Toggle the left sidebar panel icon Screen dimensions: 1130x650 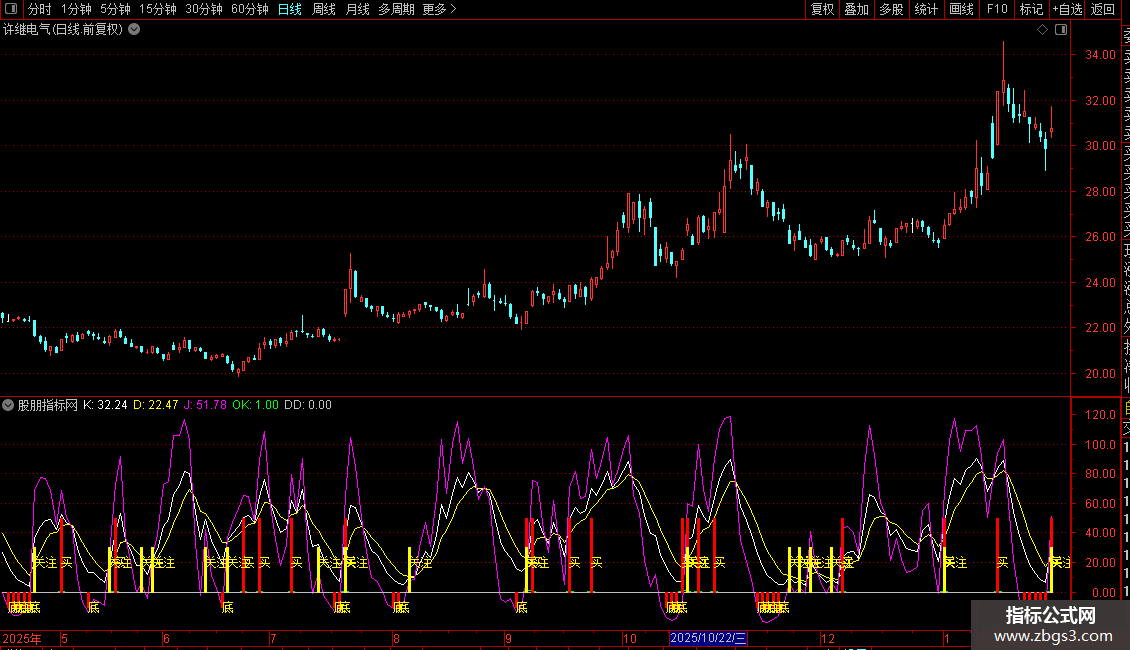pos(11,9)
